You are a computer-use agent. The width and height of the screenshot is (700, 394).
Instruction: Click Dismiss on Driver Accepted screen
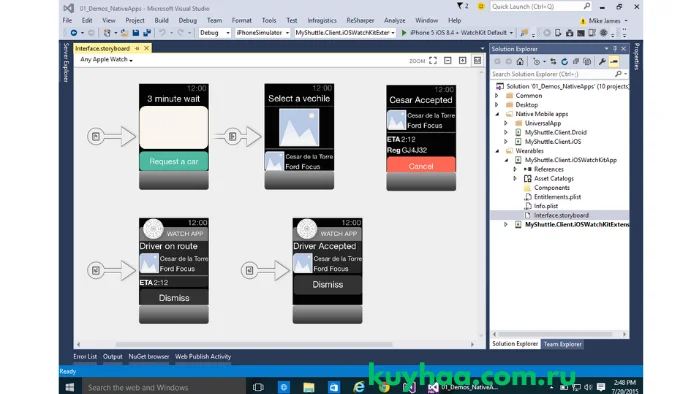[327, 285]
